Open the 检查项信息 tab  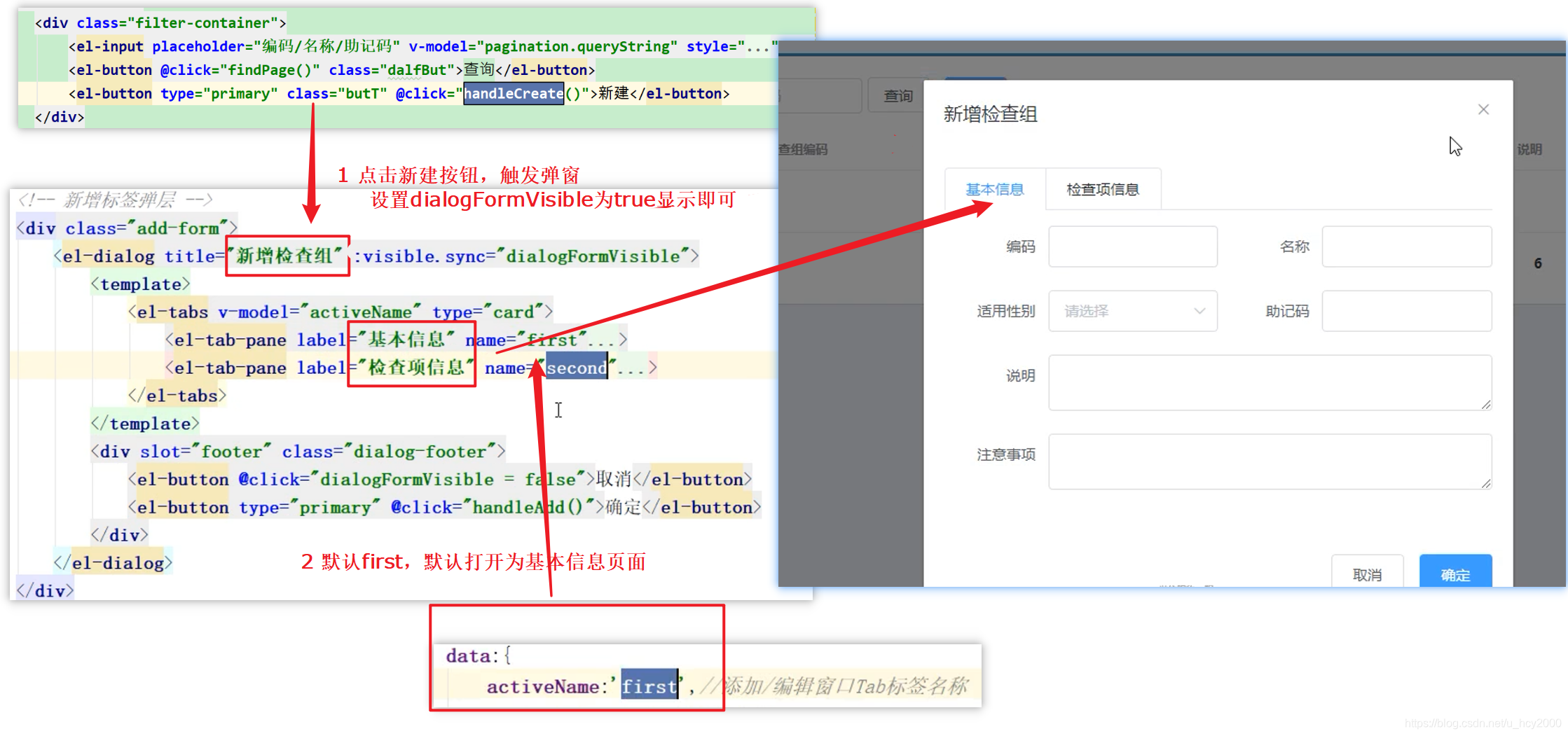tap(1103, 189)
